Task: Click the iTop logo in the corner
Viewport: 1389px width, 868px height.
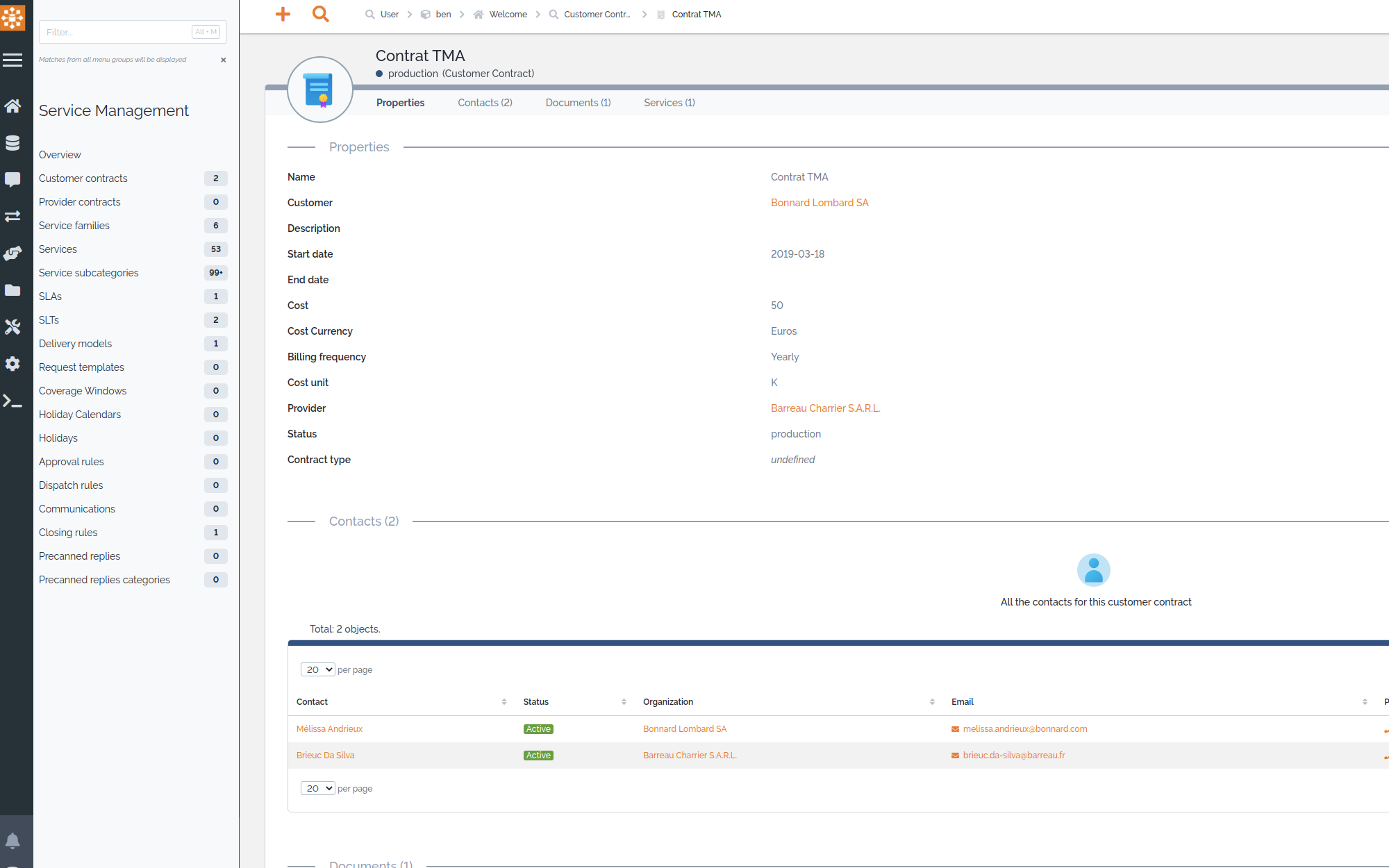Action: (x=14, y=17)
